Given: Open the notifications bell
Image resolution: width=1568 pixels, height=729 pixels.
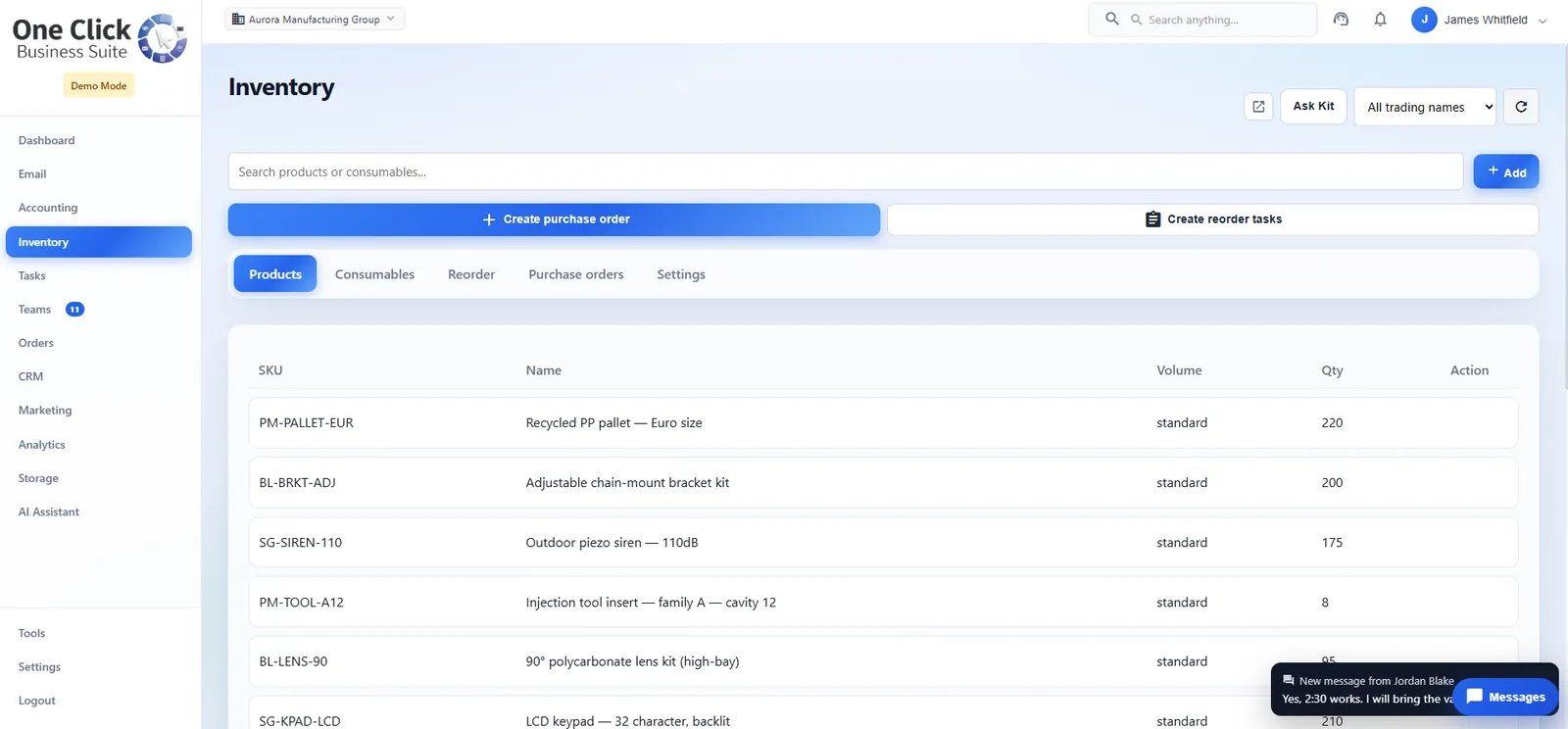Looking at the screenshot, I should [x=1380, y=20].
